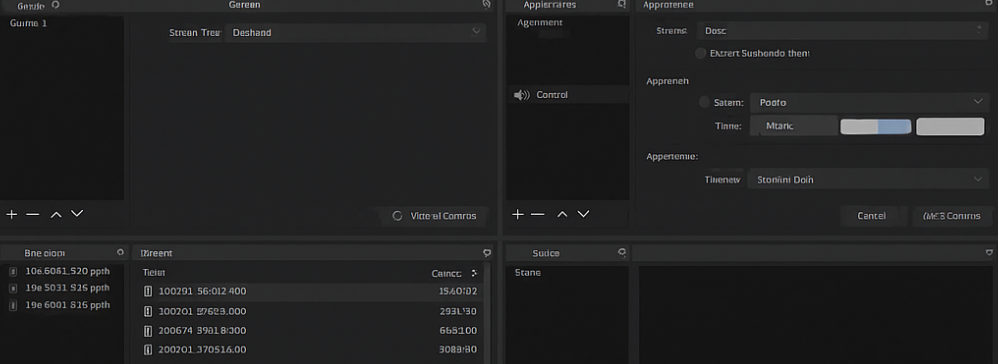Click the Cantel button

tap(871, 216)
